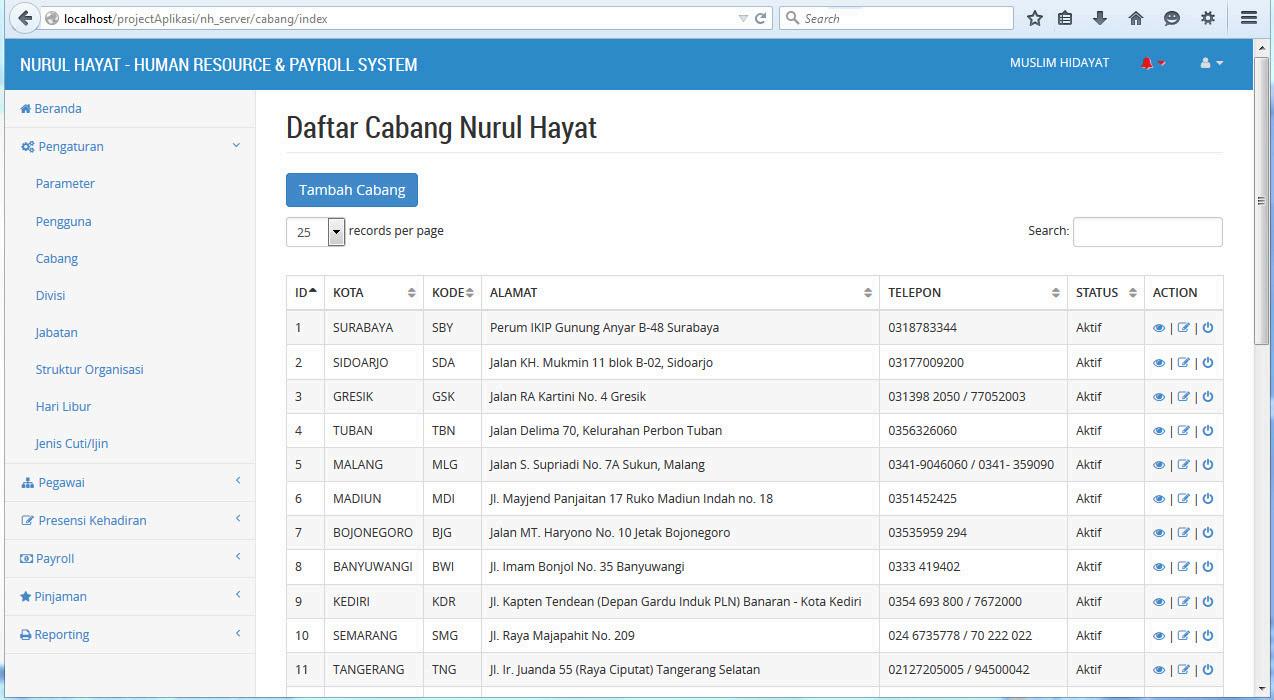This screenshot has width=1274, height=700.
Task: Open Struktur Organisasi menu item
Action: pyautogui.click(x=90, y=369)
